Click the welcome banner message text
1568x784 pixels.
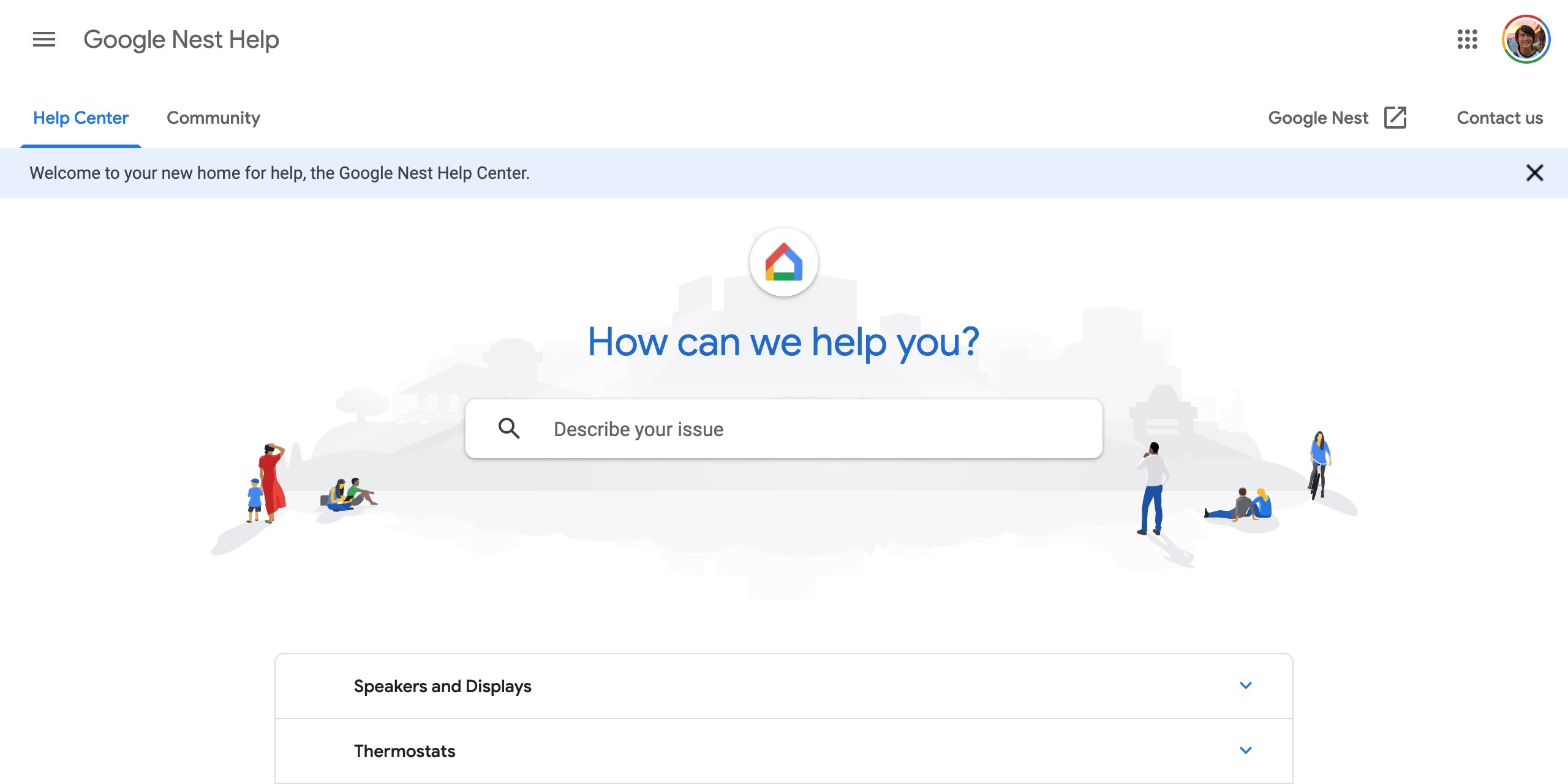click(x=279, y=173)
